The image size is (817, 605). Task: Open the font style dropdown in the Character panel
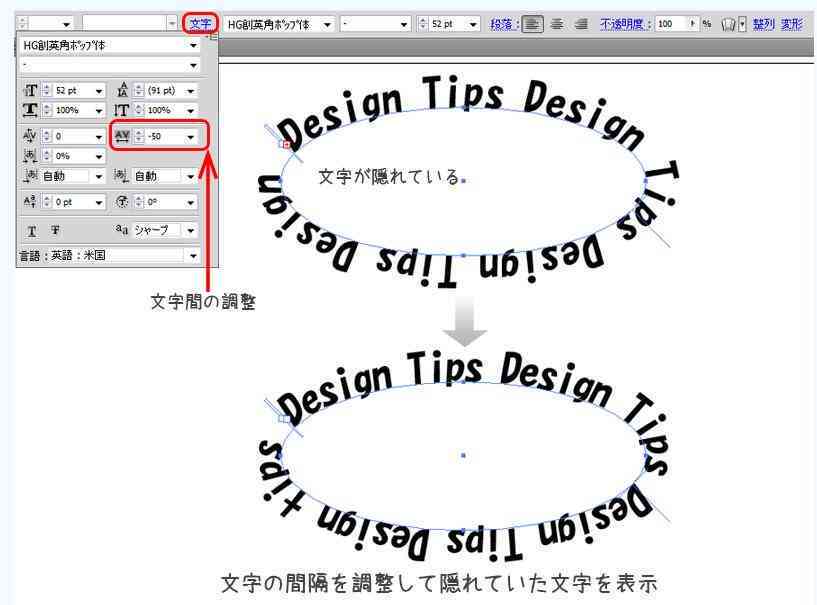click(193, 66)
